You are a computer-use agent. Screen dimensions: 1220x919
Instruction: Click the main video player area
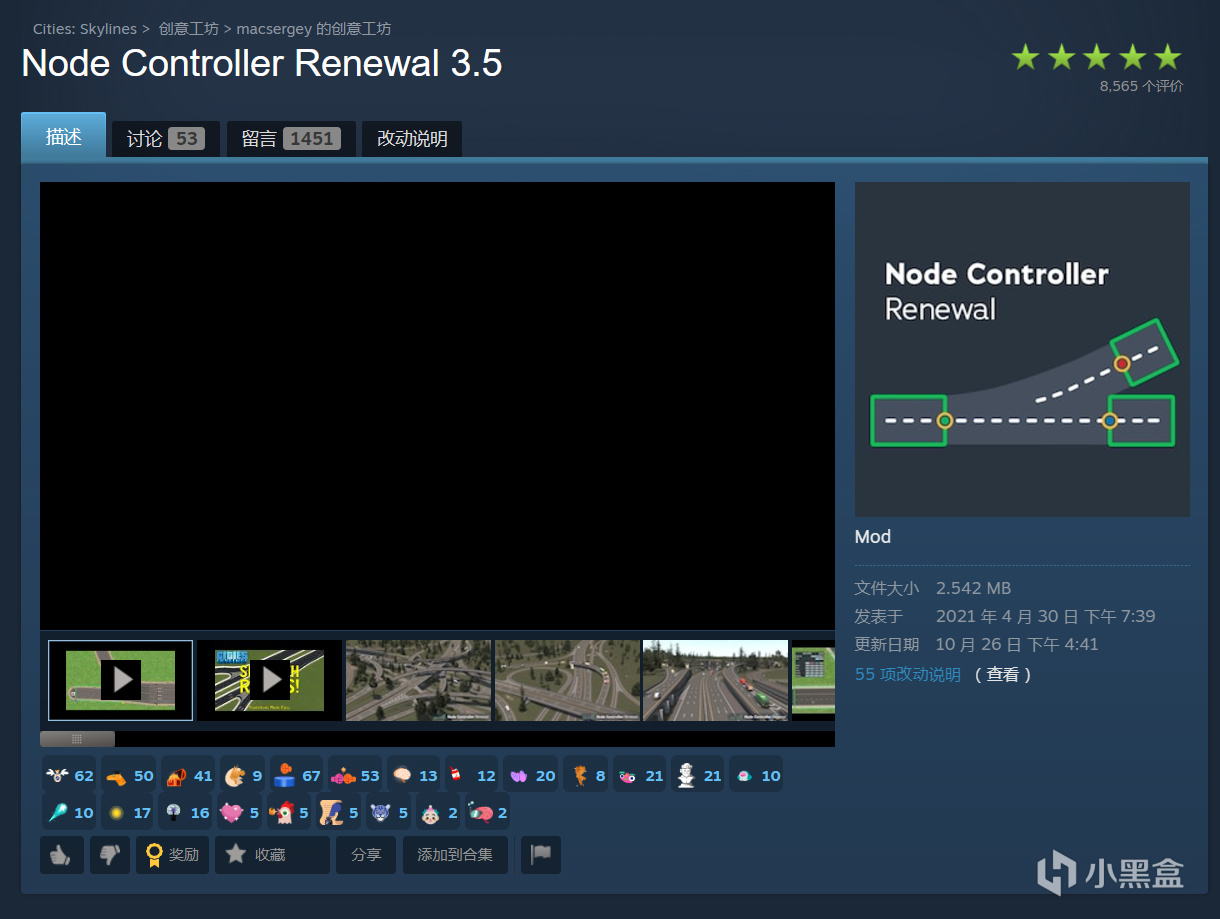coord(437,405)
